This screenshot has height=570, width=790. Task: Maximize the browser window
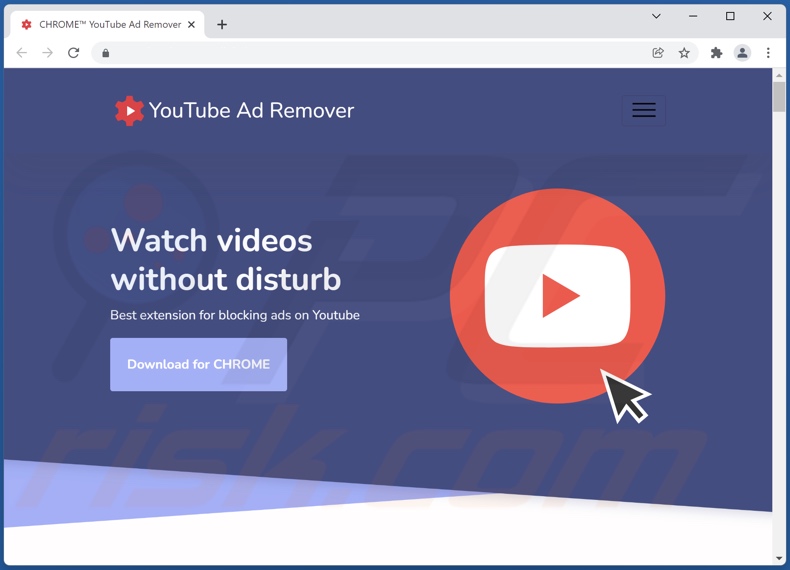pos(730,16)
